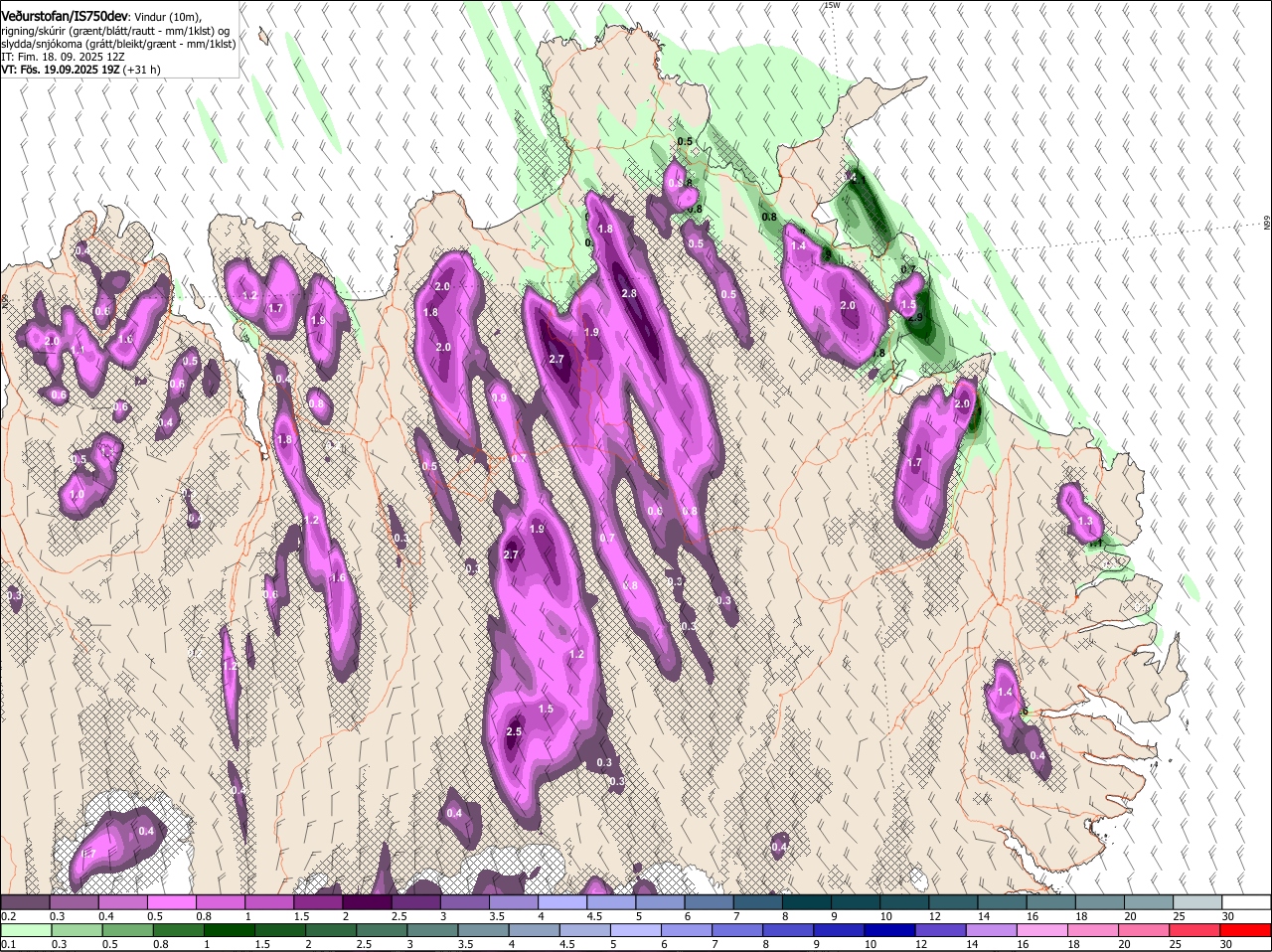Image resolution: width=1272 pixels, height=952 pixels.
Task: Pick lower legend lilac swatch starting at 14
Action: click(993, 930)
